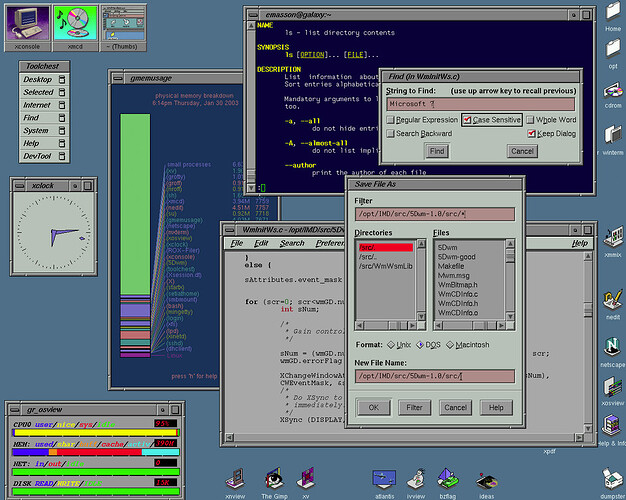Launch the xnview desktop icon
This screenshot has height=500, width=626.
234,478
